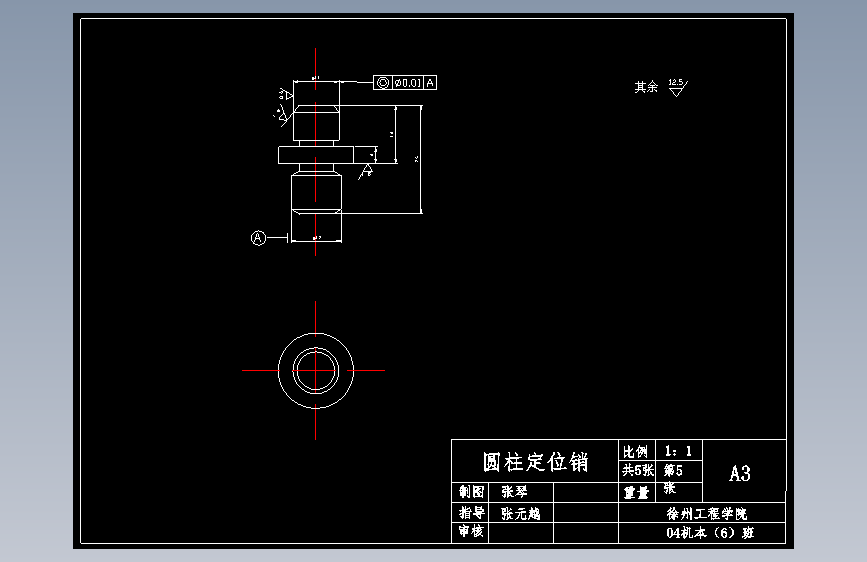This screenshot has height=562, width=867.
Task: Click the 比例 label cell
Action: click(636, 451)
